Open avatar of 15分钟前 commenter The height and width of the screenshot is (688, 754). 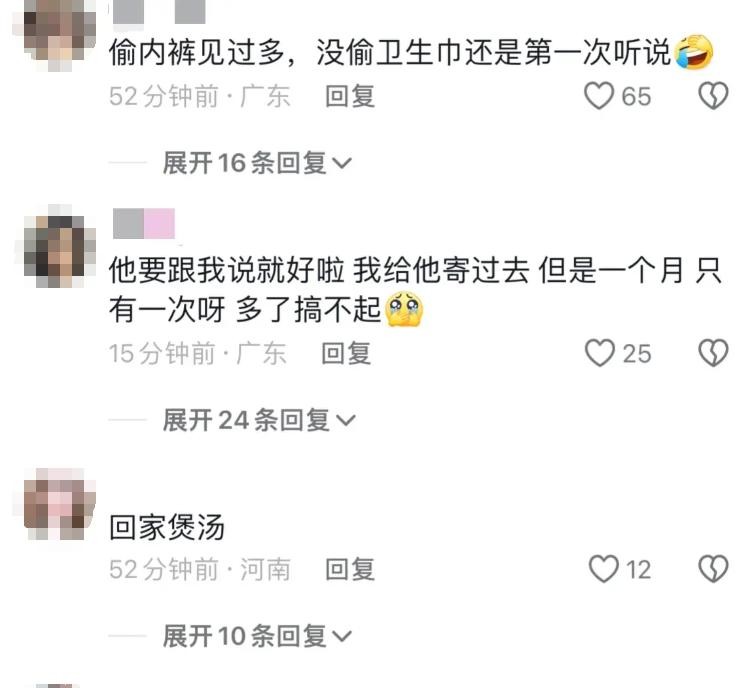[x=60, y=246]
